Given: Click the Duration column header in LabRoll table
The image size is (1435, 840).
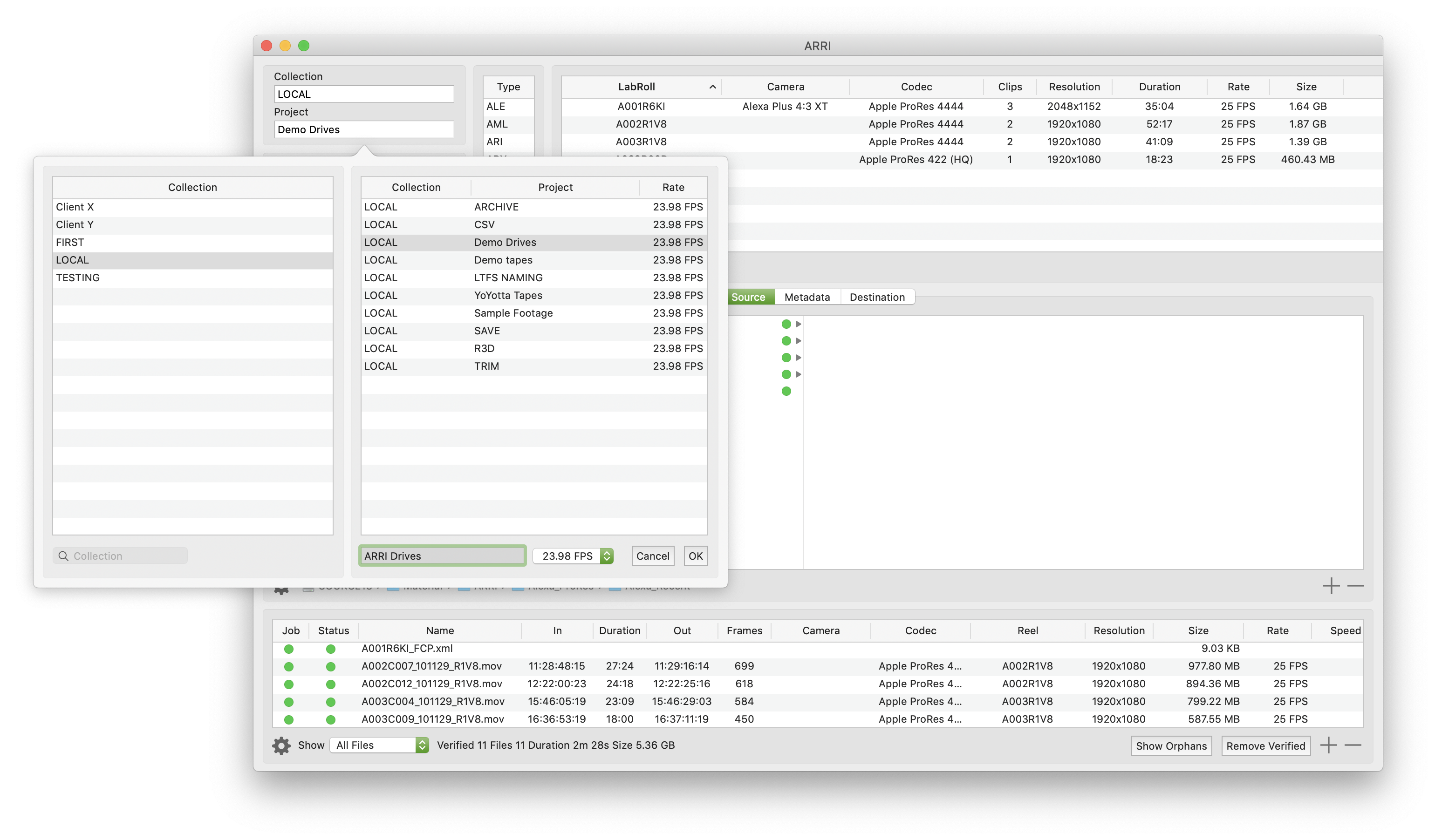Looking at the screenshot, I should point(1159,87).
